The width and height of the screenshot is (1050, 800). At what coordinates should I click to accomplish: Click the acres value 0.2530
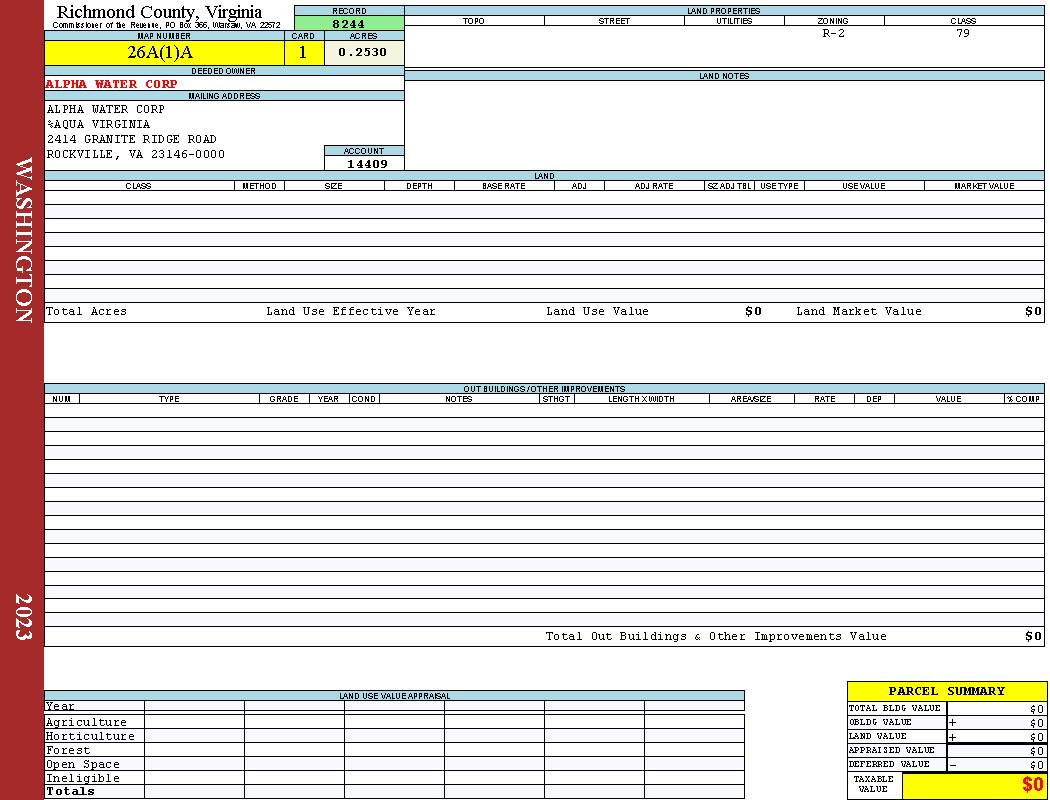coord(364,52)
